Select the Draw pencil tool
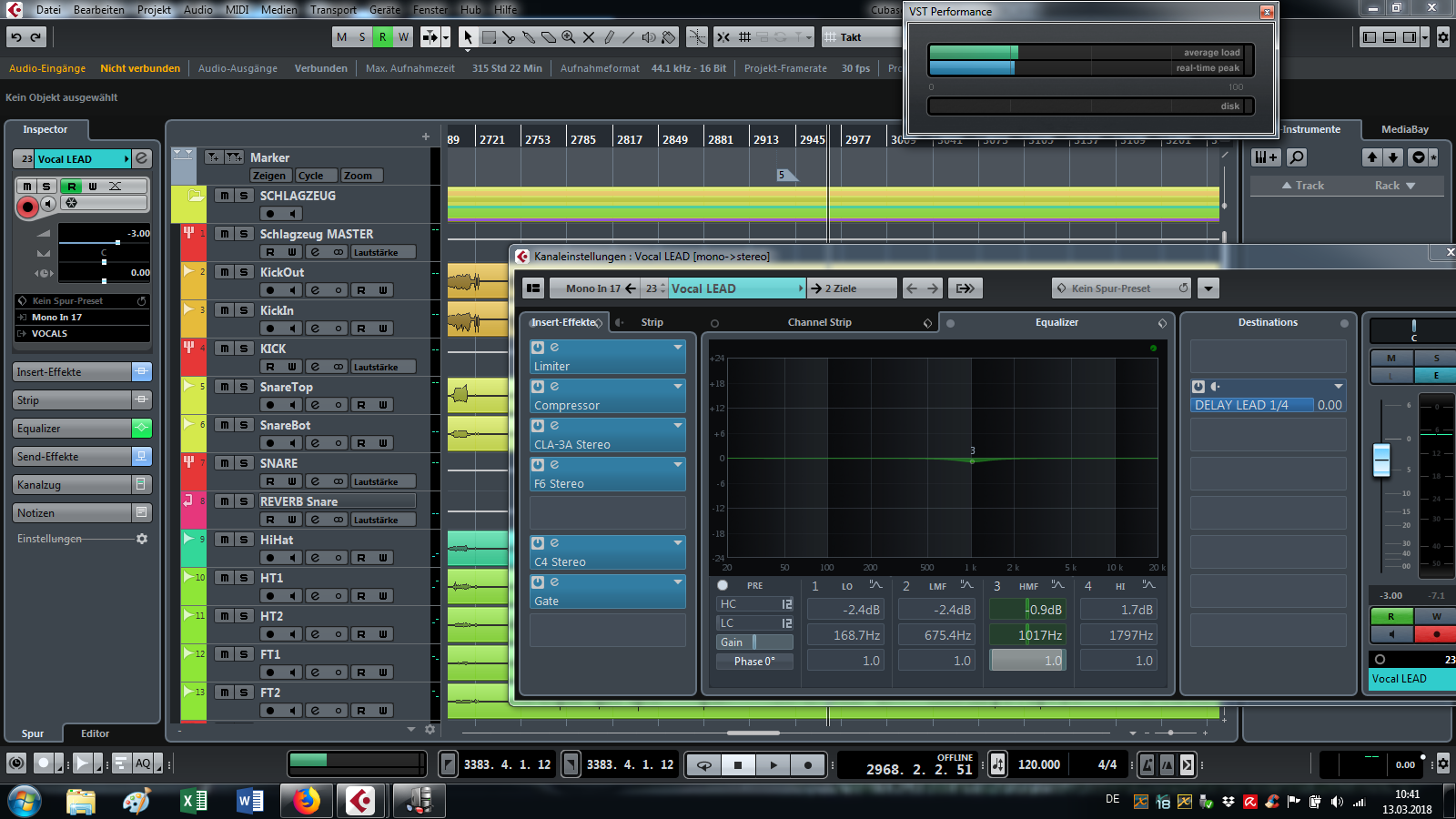Image resolution: width=1456 pixels, height=819 pixels. 609,37
